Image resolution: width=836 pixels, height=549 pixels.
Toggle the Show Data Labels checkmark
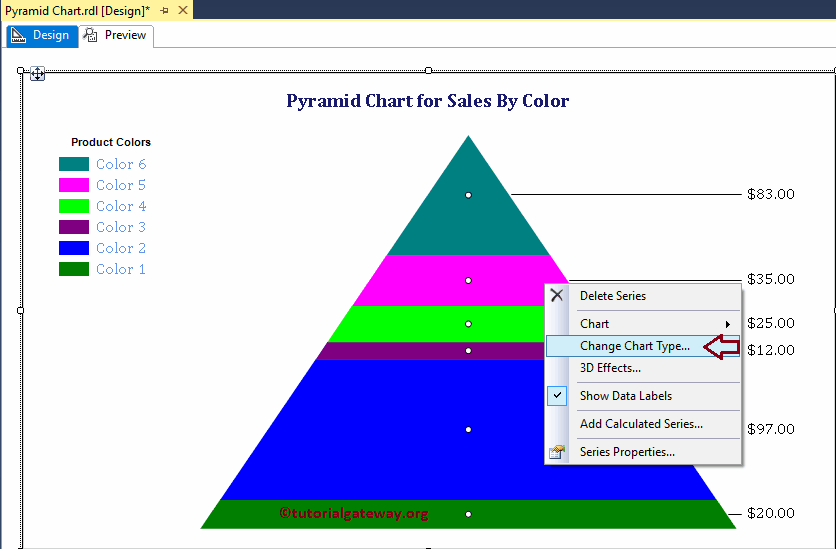coord(557,395)
